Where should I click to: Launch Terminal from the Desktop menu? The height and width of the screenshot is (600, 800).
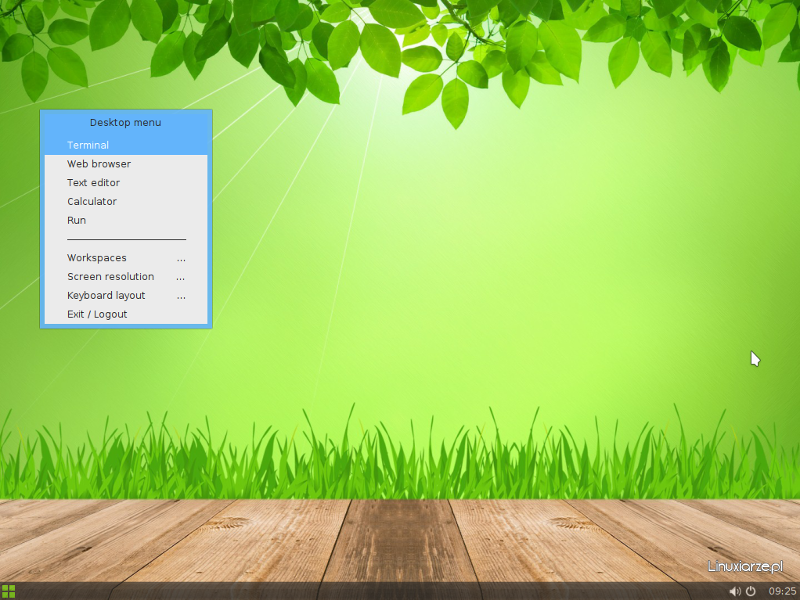pyautogui.click(x=126, y=145)
